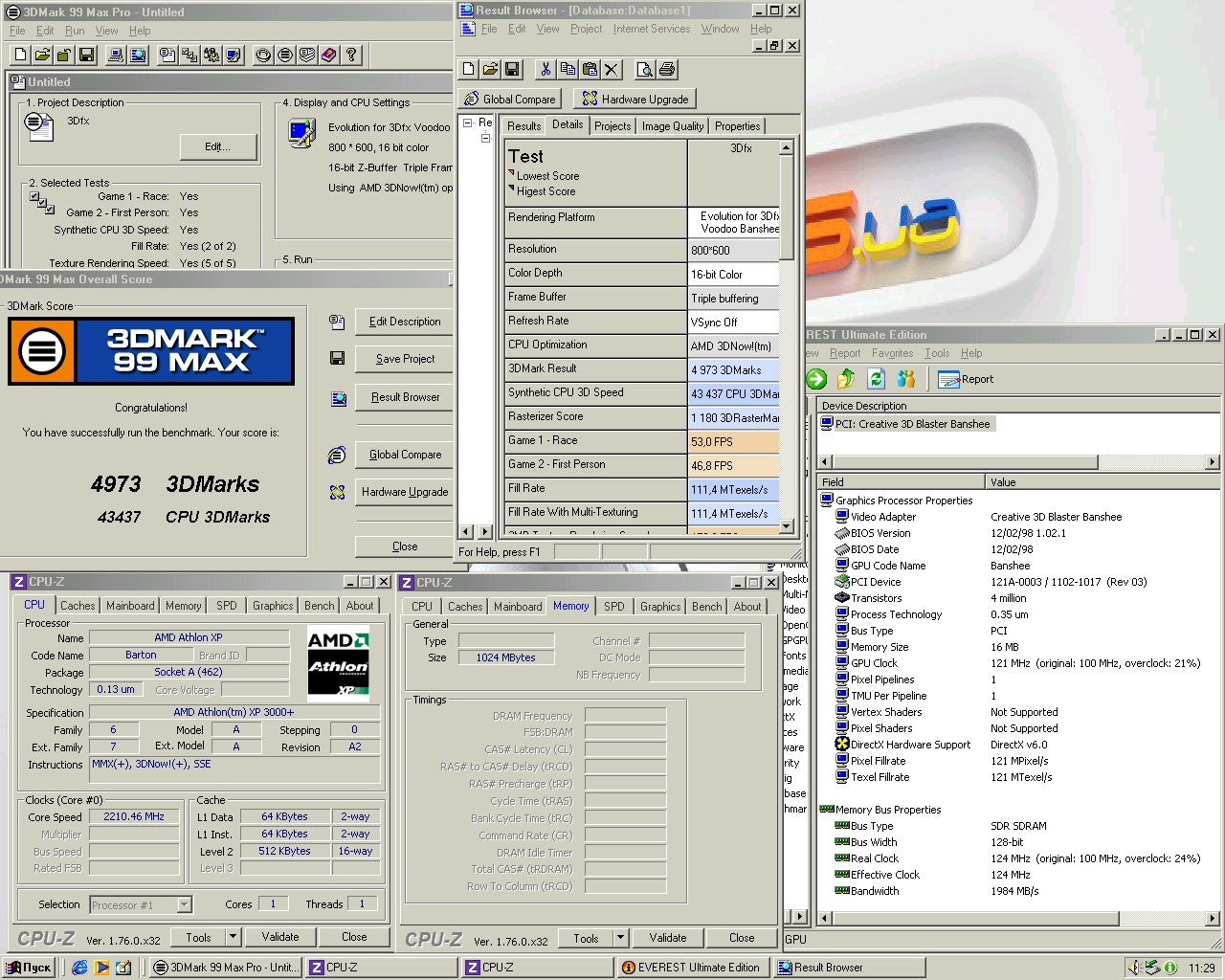Open Mainboard tab in left CPU-Z window
Viewport: 1225px width, 980px height.
click(130, 606)
